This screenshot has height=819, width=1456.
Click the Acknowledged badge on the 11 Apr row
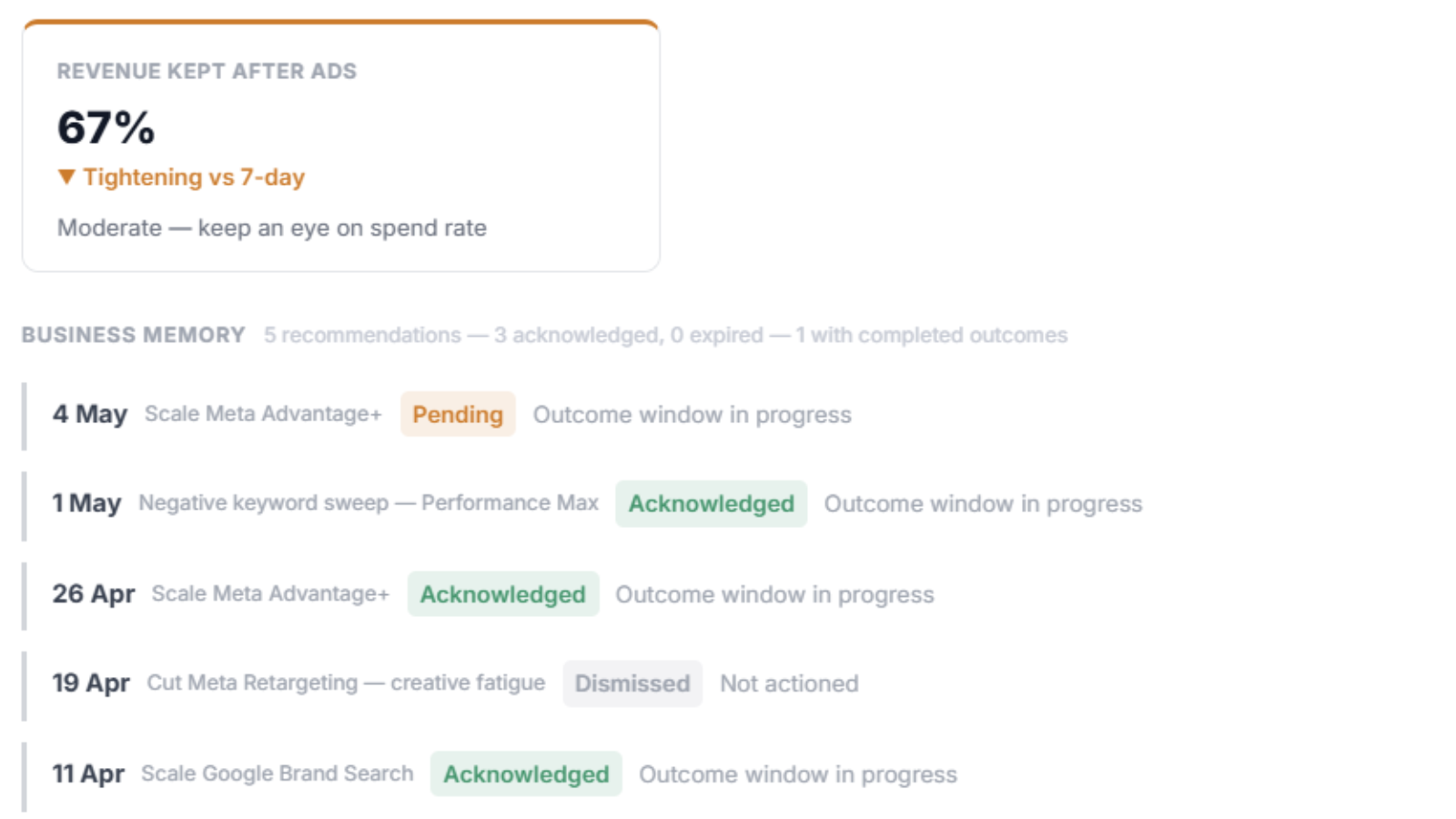[x=526, y=774]
